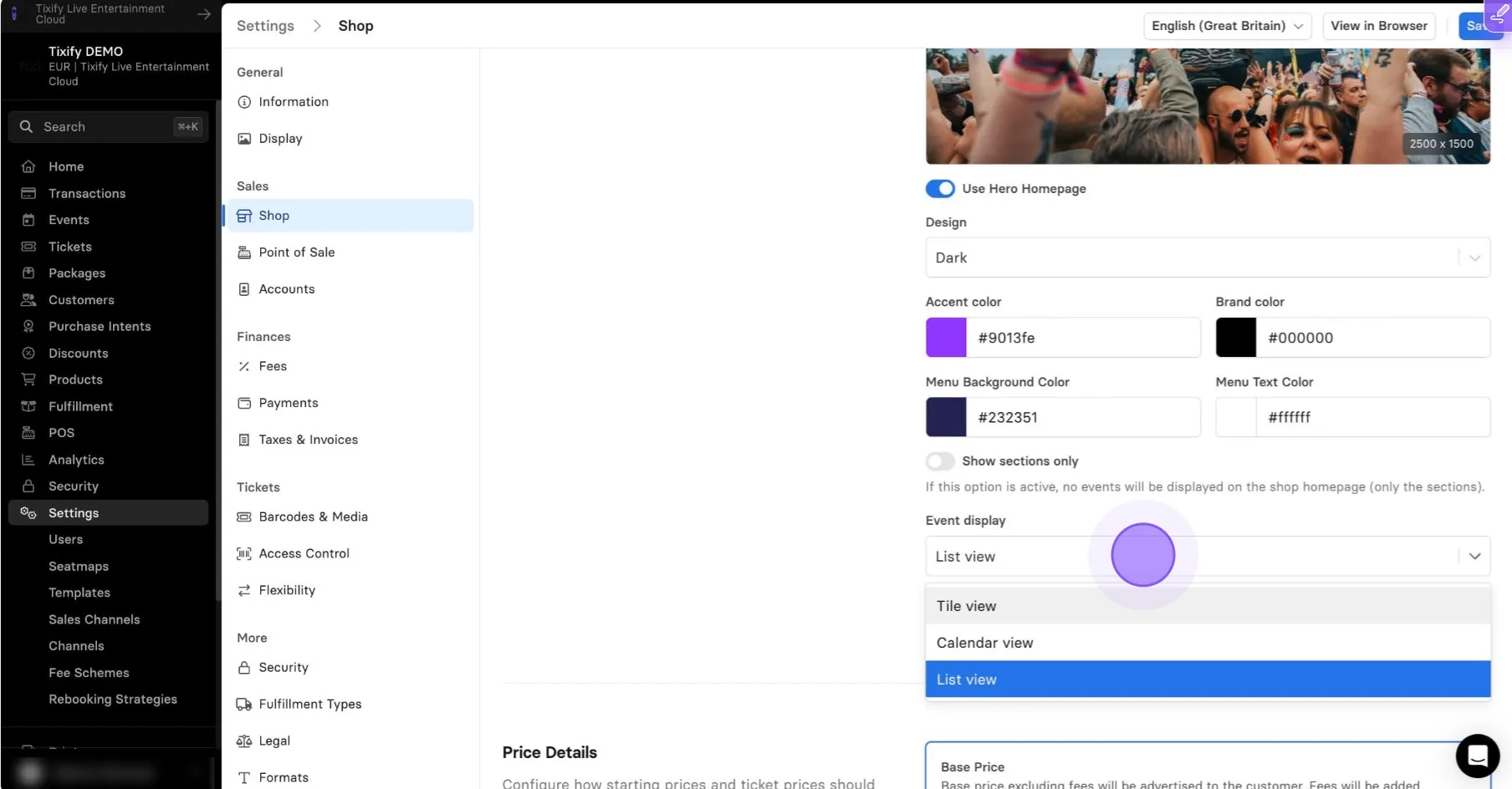Select Calendar view option
Screen dimensions: 1512x789
click(1208, 643)
